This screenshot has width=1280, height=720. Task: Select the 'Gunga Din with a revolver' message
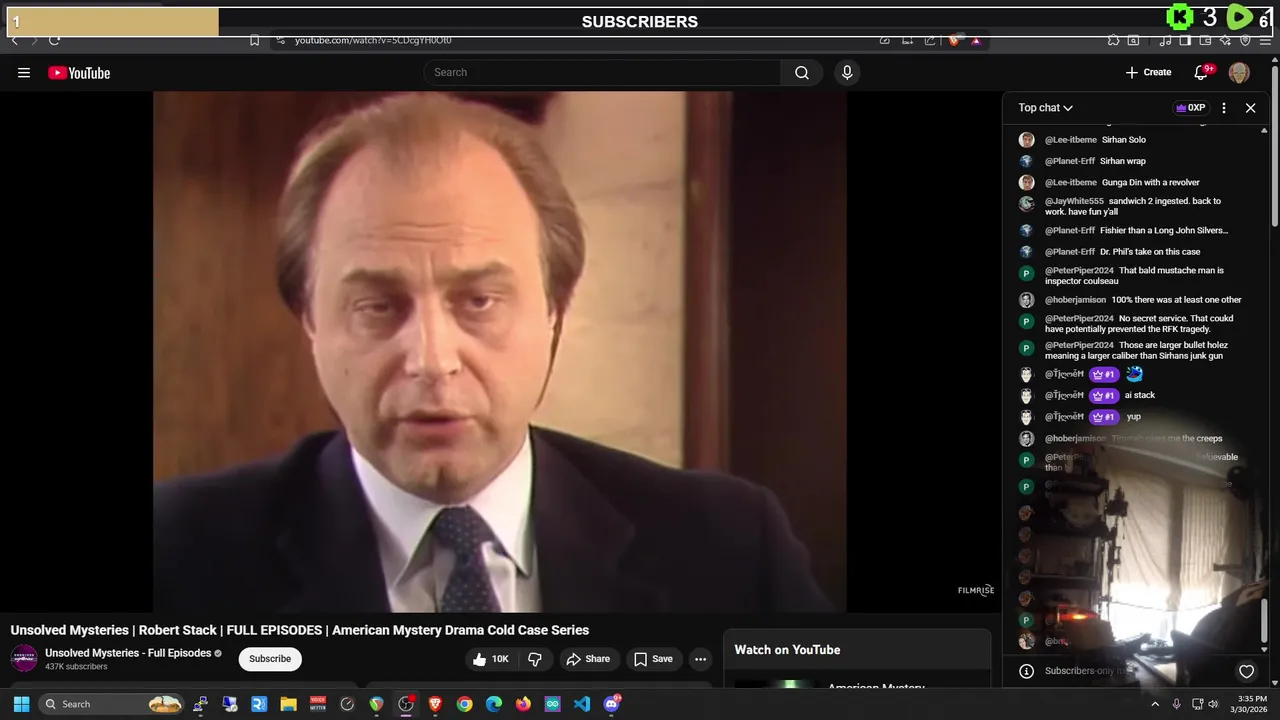click(x=1150, y=183)
